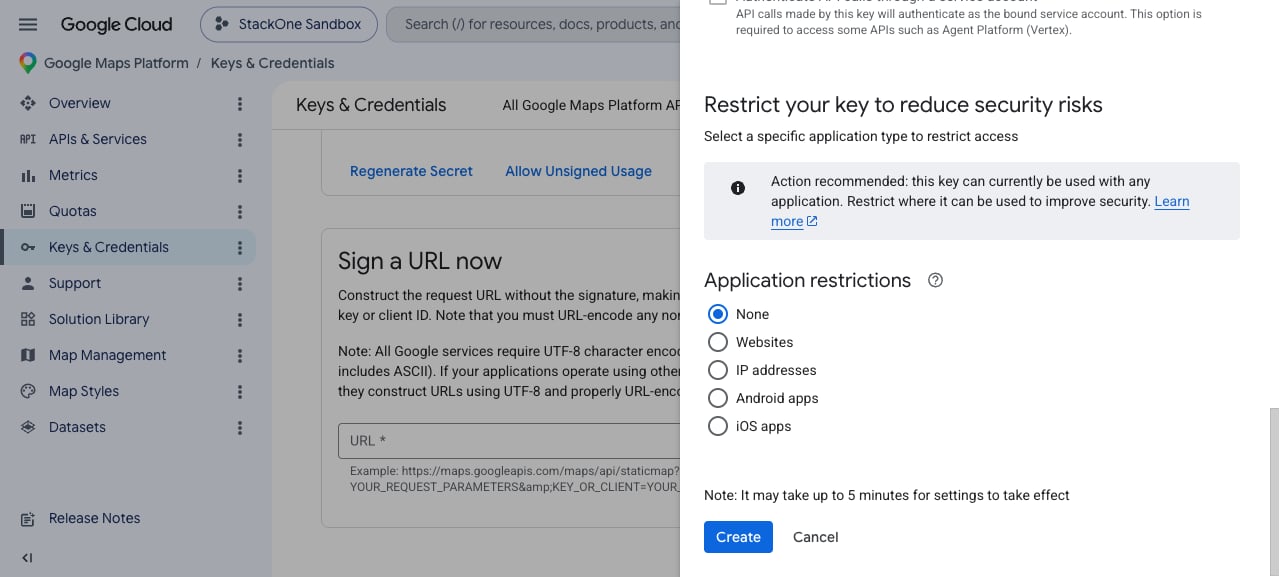1280x577 pixels.
Task: Click the Map Management map icon
Action: pyautogui.click(x=28, y=355)
